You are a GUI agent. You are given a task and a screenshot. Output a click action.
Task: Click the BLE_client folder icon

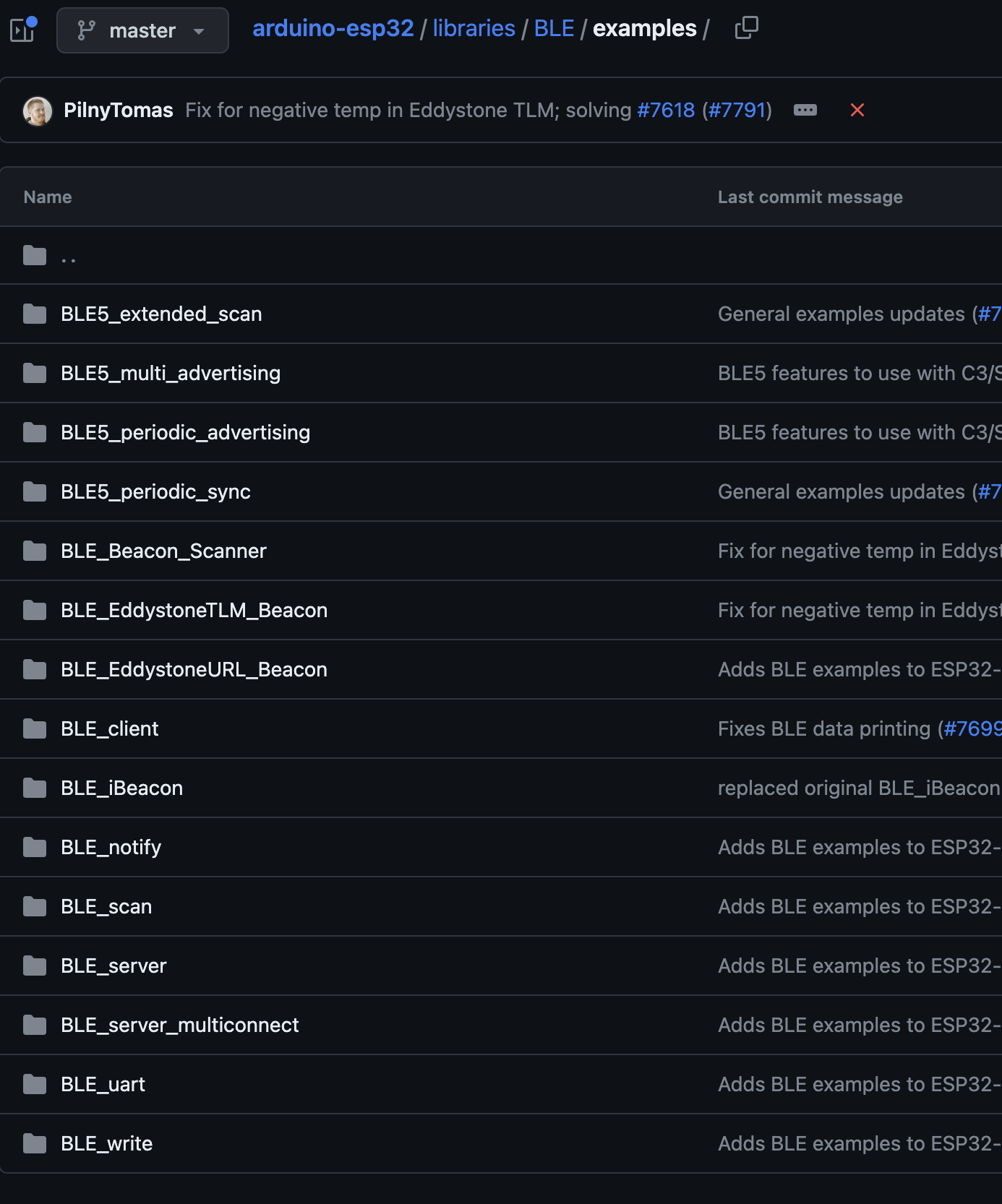35,728
